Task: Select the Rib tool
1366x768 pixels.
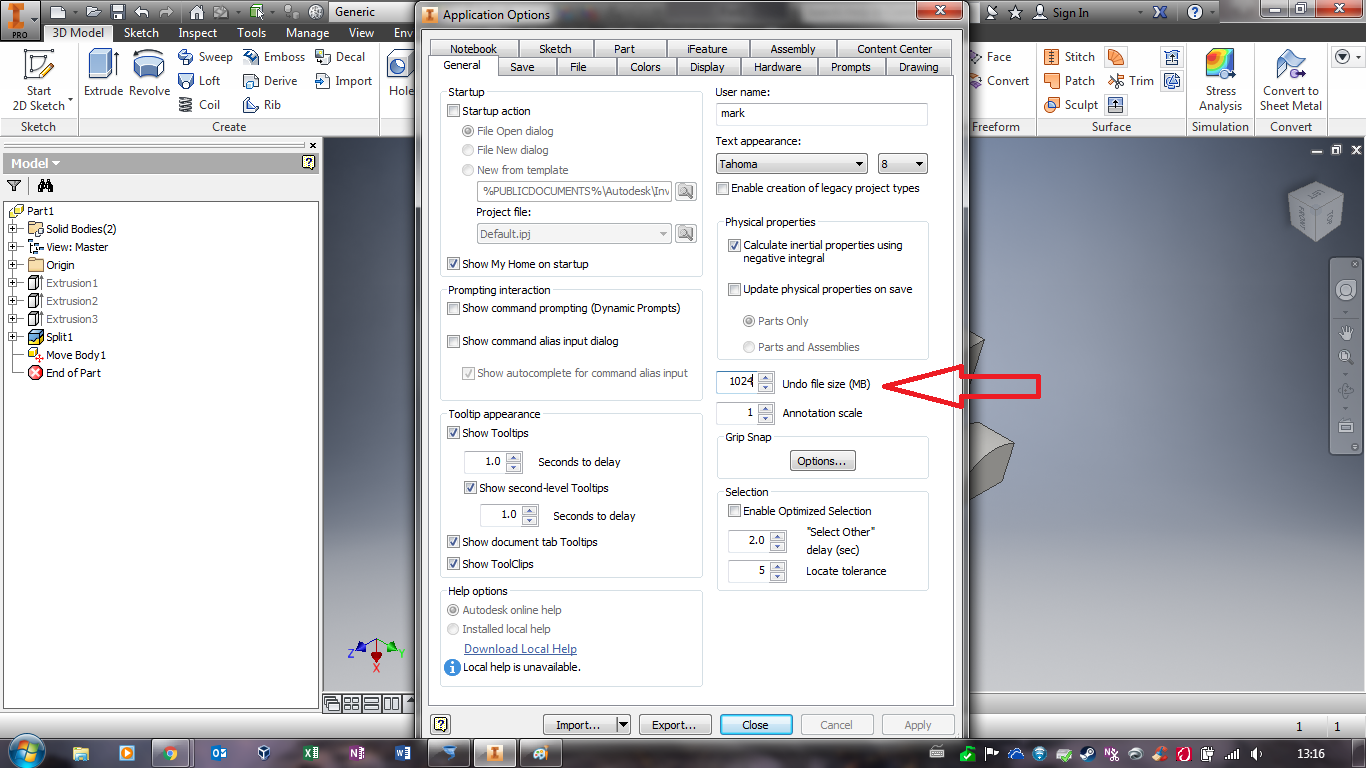Action: 262,105
